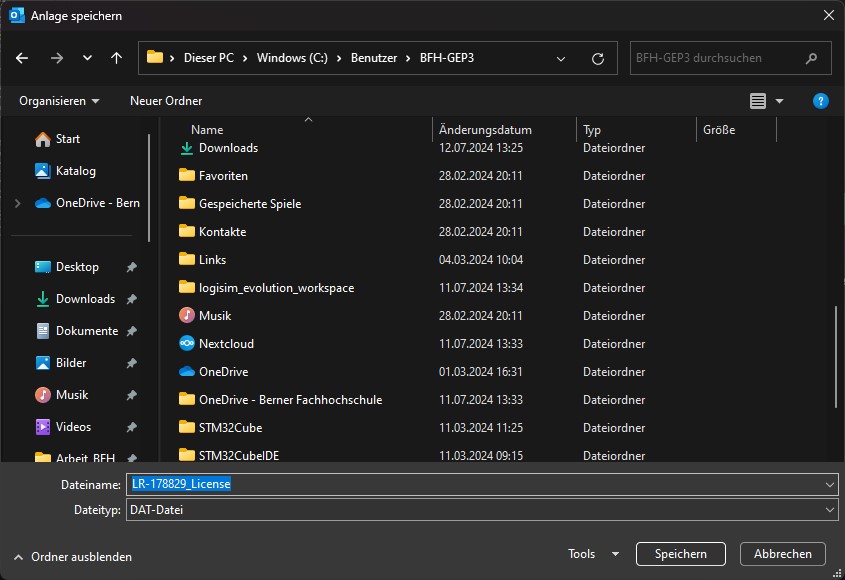Sort by the Typ column header
Screen dimensions: 845x580
coord(592,130)
